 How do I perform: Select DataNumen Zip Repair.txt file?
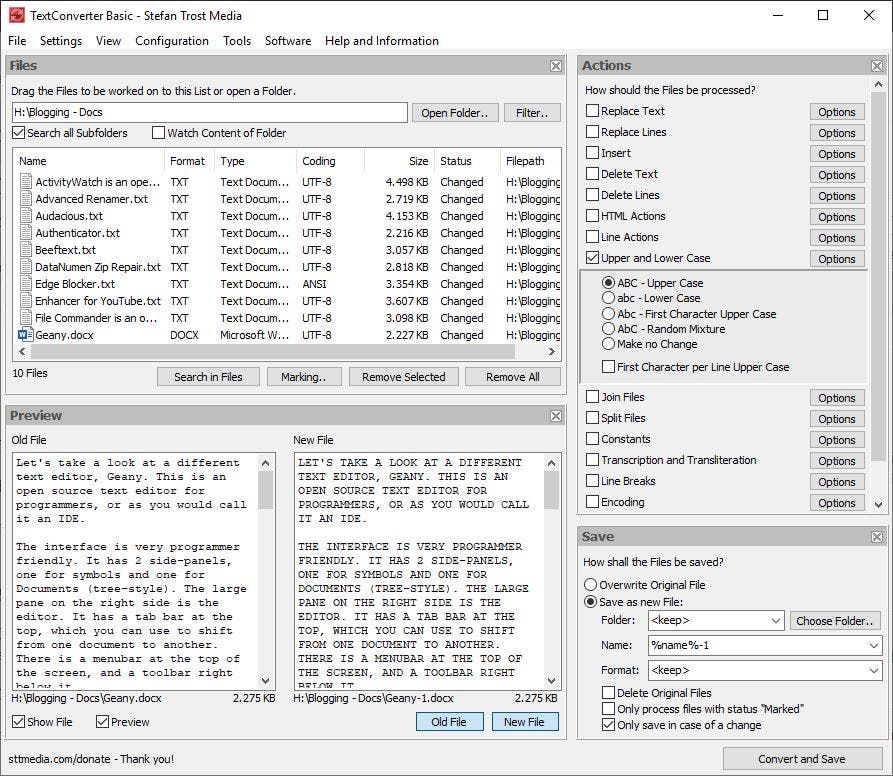(x=289, y=267)
